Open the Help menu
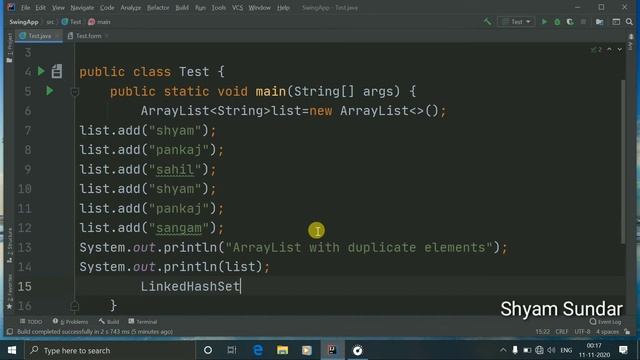Viewport: 640px width, 360px height. point(283,7)
